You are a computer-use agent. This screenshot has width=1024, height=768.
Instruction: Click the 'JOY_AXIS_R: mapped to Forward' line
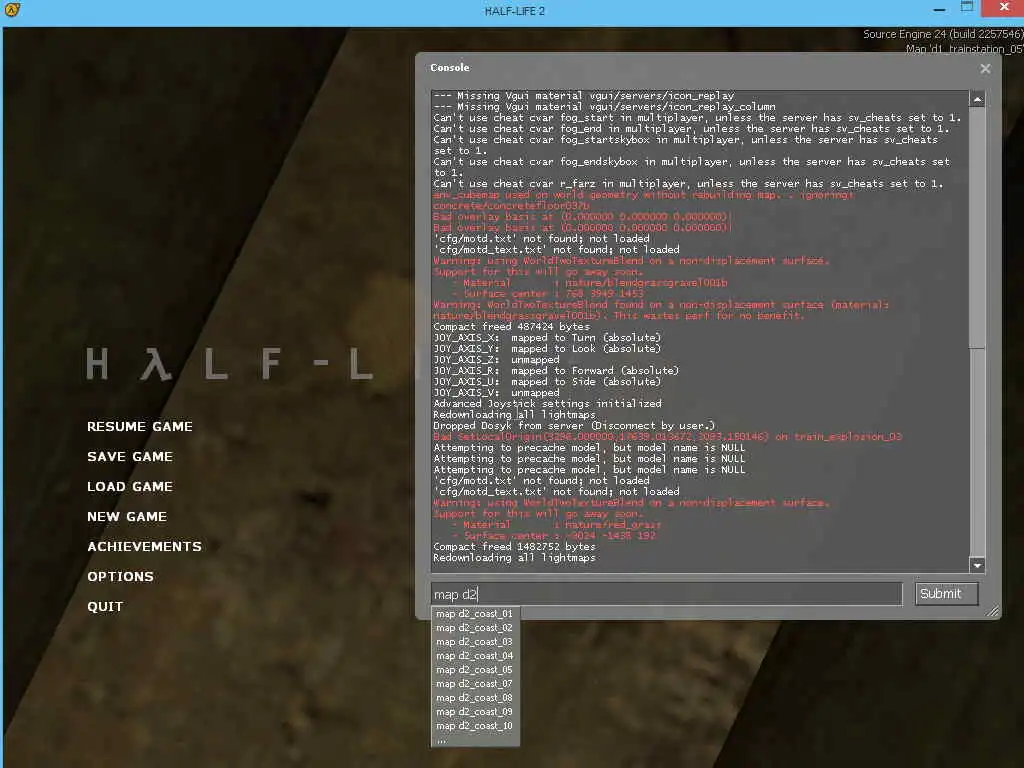click(x=556, y=370)
